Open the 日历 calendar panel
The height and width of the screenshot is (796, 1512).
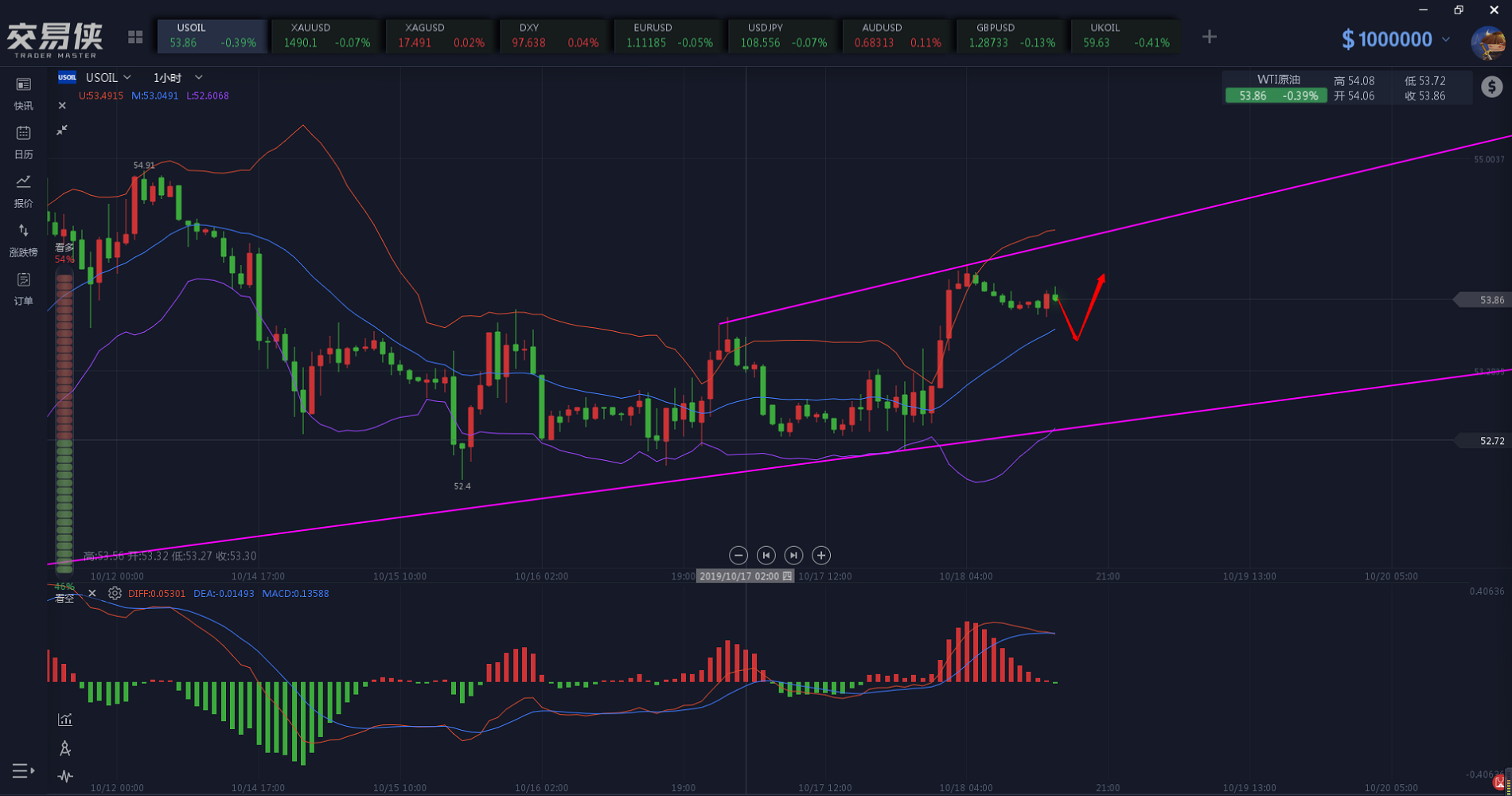pos(24,142)
